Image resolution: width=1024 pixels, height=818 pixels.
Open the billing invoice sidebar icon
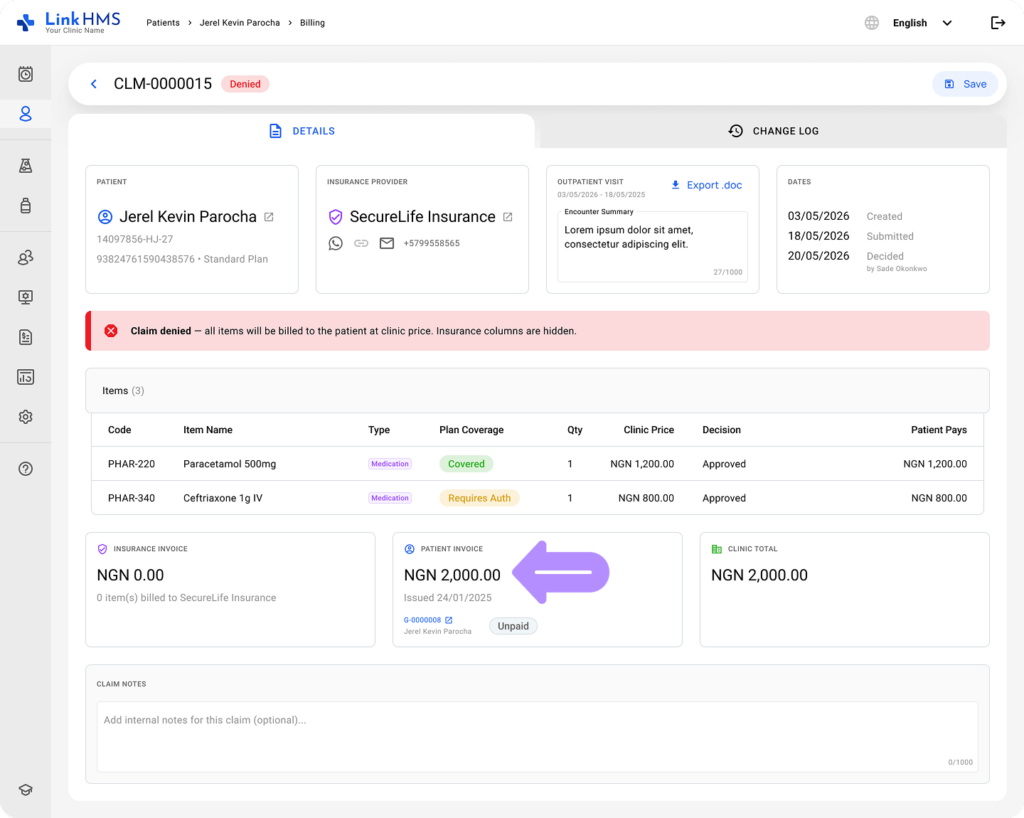coord(25,338)
